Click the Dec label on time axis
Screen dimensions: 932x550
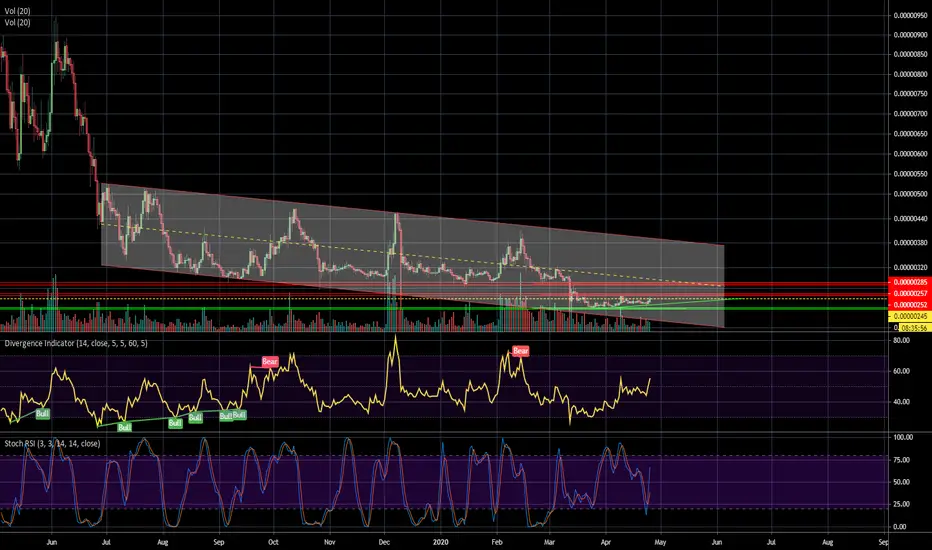[x=384, y=542]
